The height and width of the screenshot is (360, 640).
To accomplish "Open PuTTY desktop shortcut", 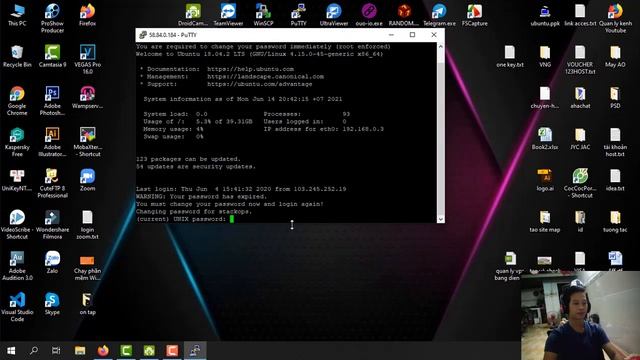I will [298, 15].
